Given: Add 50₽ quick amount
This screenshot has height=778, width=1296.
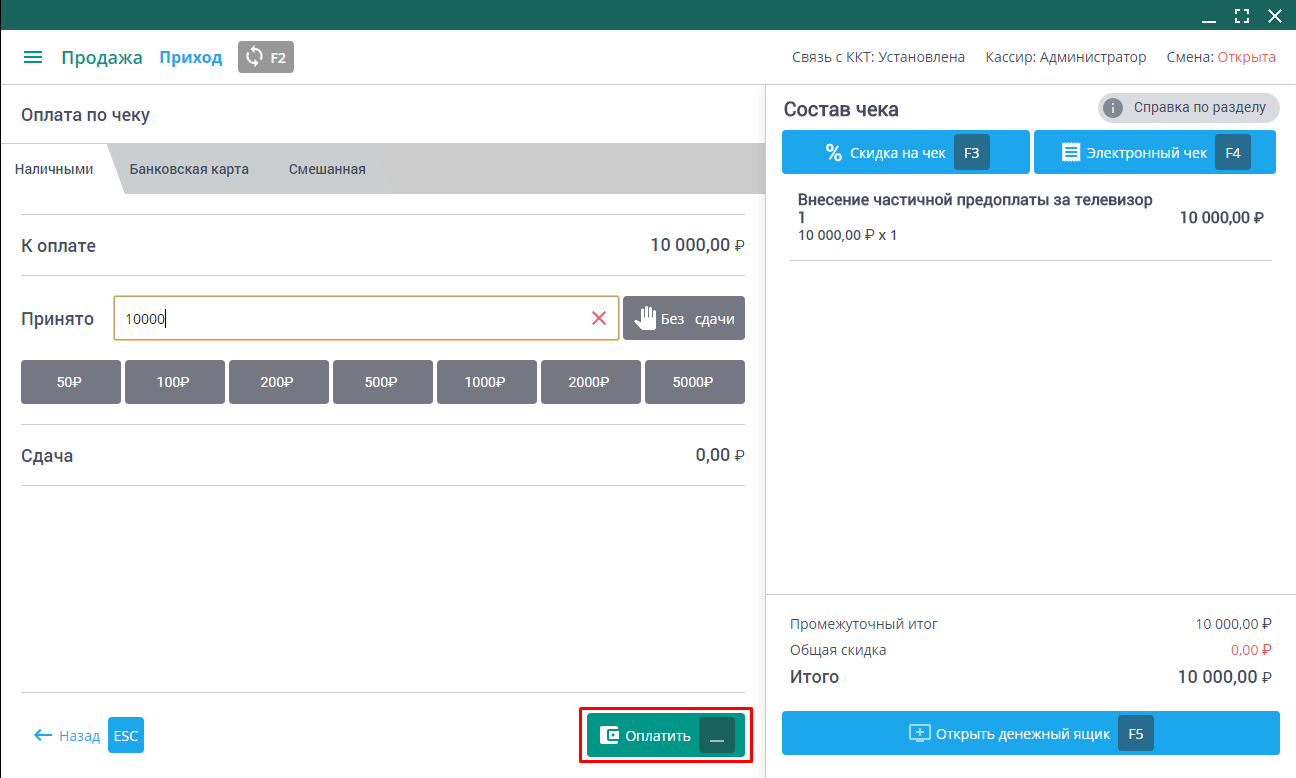Looking at the screenshot, I should (x=71, y=382).
